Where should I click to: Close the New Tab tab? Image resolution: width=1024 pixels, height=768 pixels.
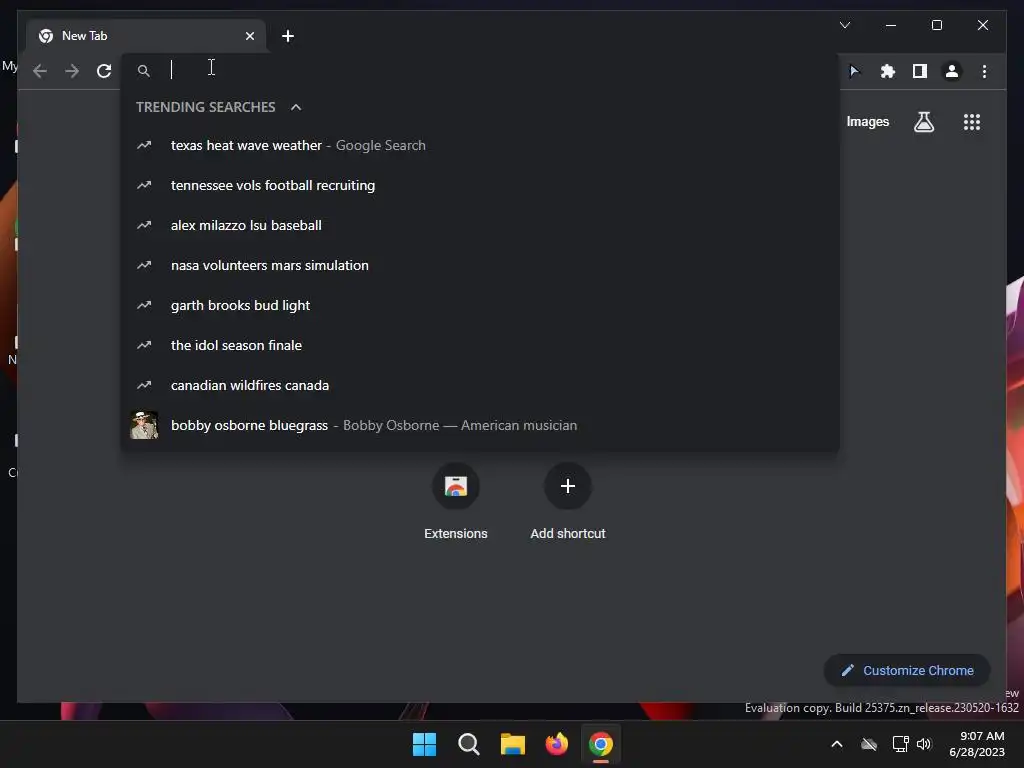pyautogui.click(x=249, y=36)
